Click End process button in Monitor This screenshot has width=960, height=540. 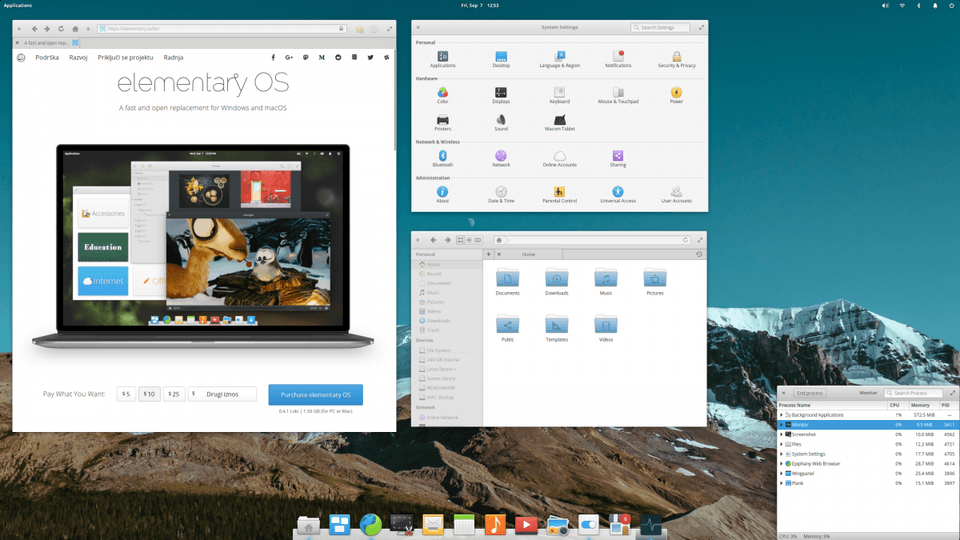809,393
